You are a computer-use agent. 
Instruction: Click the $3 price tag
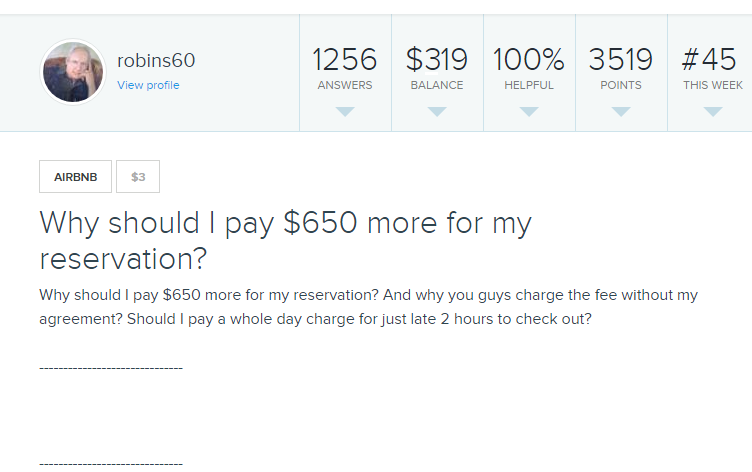click(x=138, y=177)
